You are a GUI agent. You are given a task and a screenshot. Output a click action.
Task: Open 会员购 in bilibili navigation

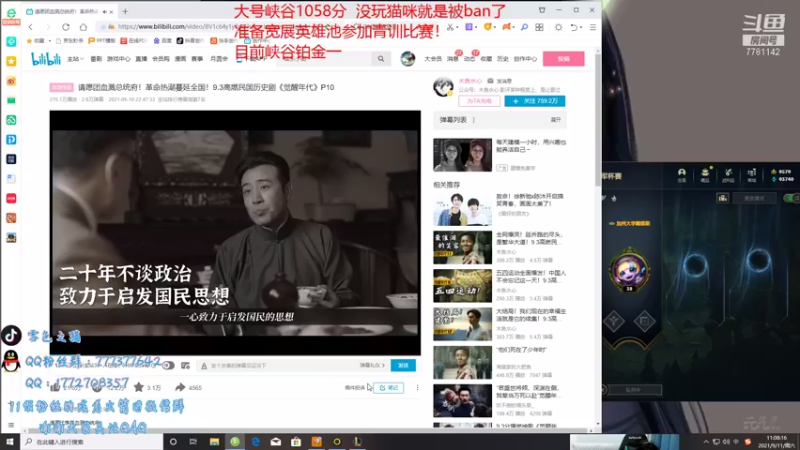(161, 59)
